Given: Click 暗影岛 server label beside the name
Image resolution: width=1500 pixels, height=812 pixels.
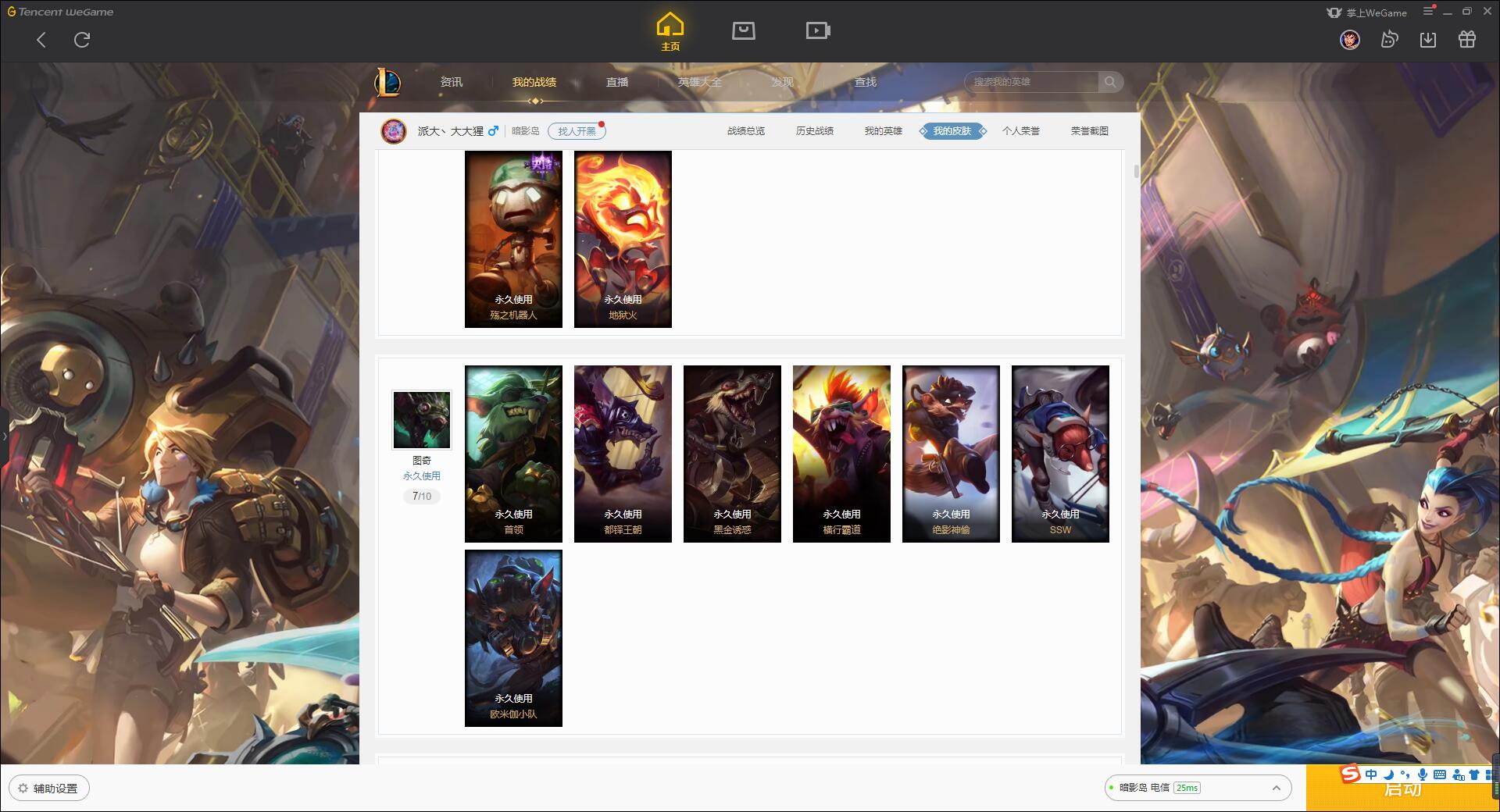Looking at the screenshot, I should (526, 131).
